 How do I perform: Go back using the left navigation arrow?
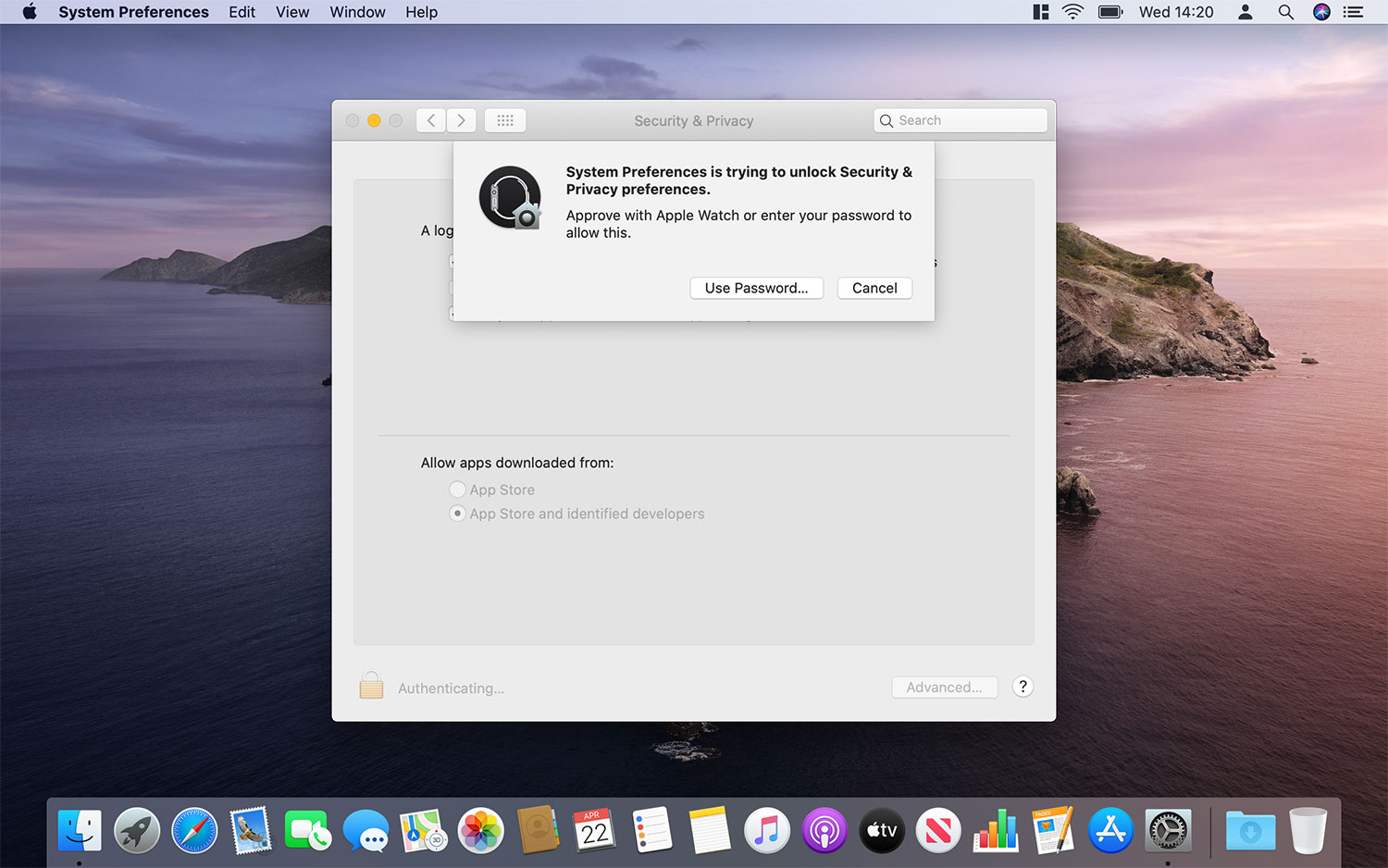tap(430, 119)
